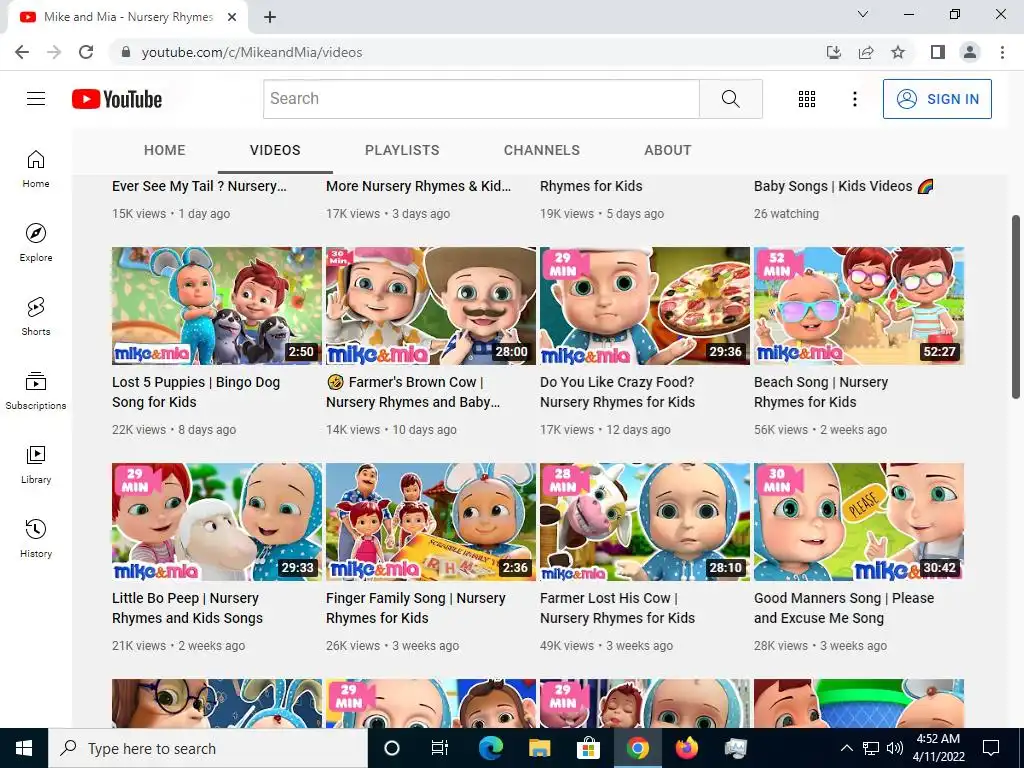Screen dimensions: 1024x768
Task: Switch to the CHANNELS channel tab
Action: [x=541, y=150]
